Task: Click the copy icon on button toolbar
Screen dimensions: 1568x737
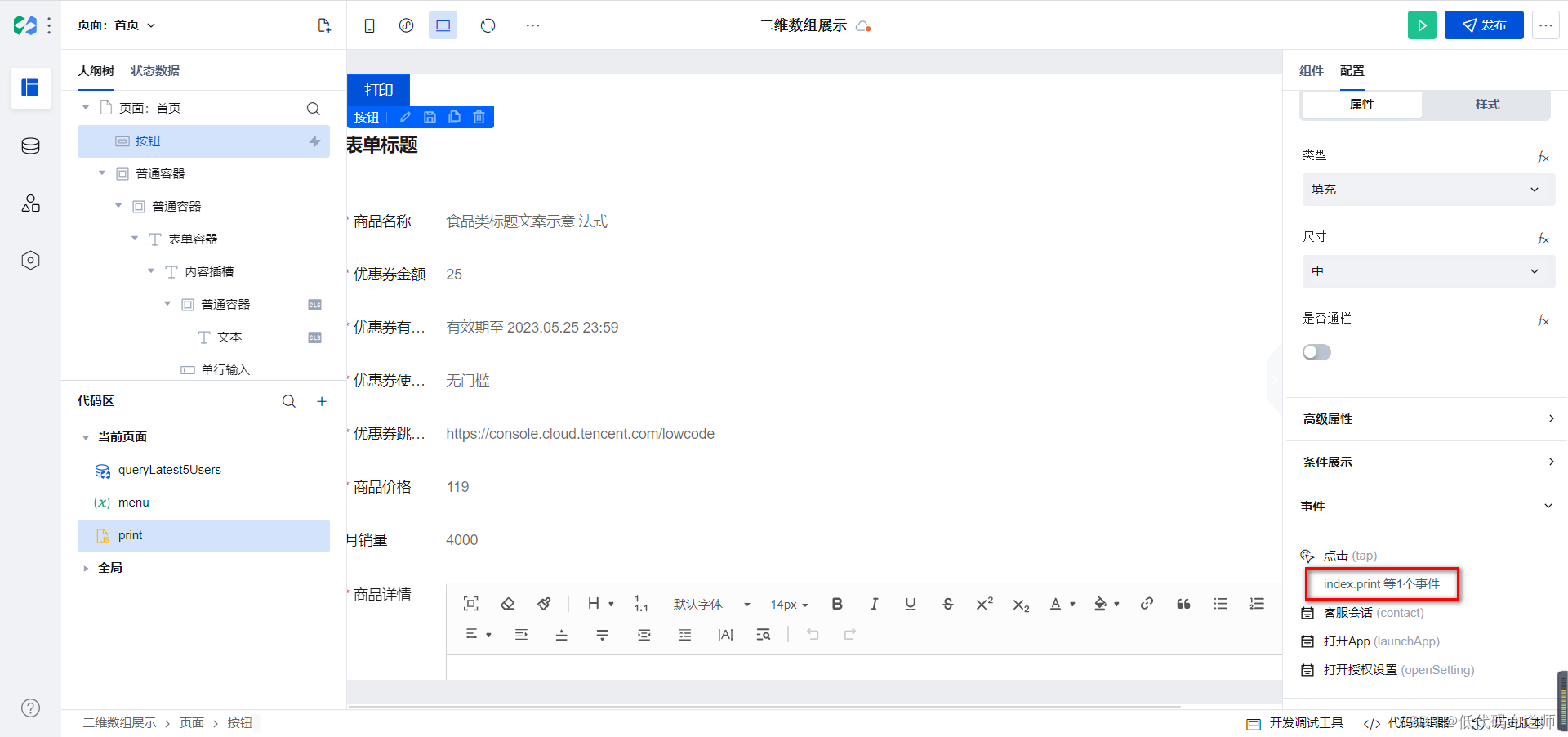Action: (454, 117)
